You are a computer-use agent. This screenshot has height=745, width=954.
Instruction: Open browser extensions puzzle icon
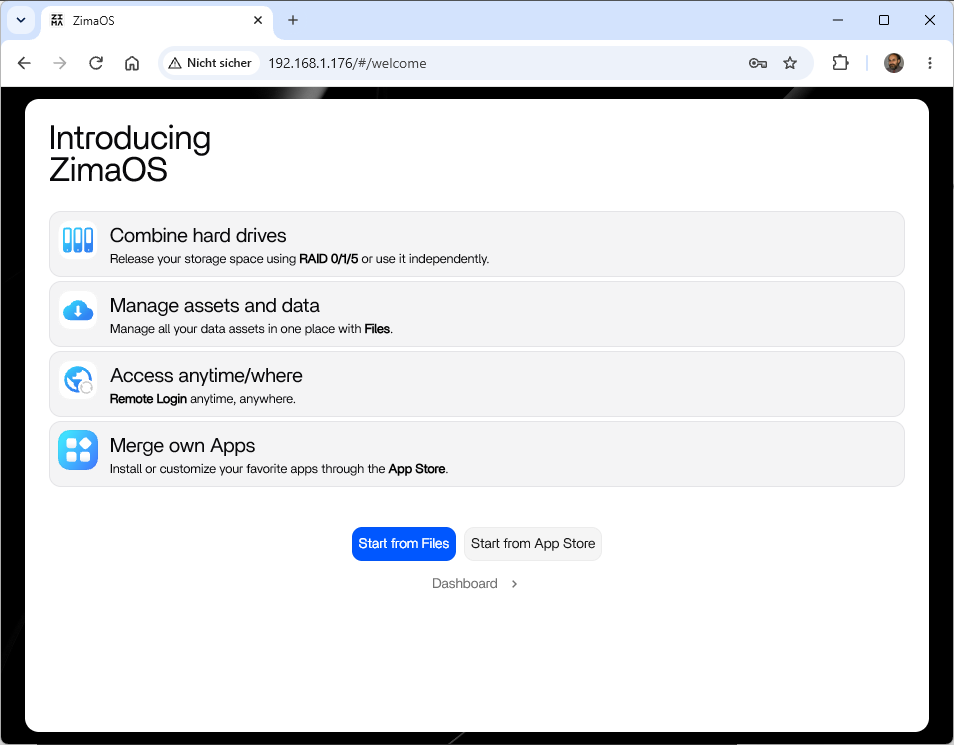click(x=840, y=63)
